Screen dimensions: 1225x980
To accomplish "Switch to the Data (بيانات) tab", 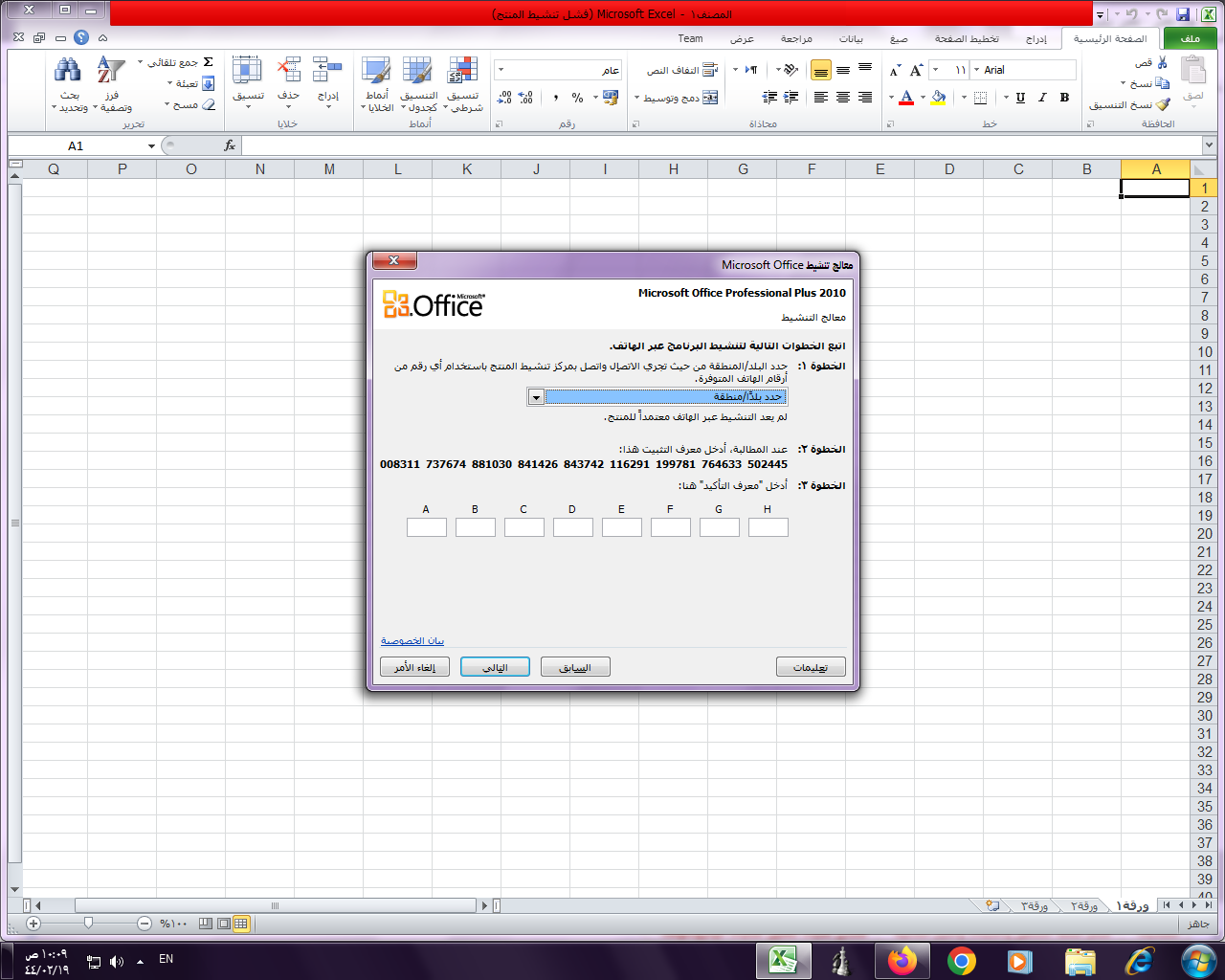I will point(851,39).
